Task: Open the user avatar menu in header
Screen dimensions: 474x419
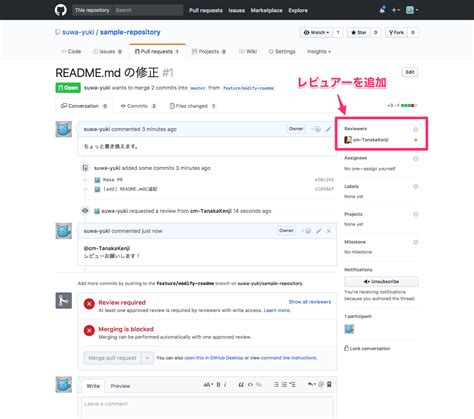Action: point(412,10)
